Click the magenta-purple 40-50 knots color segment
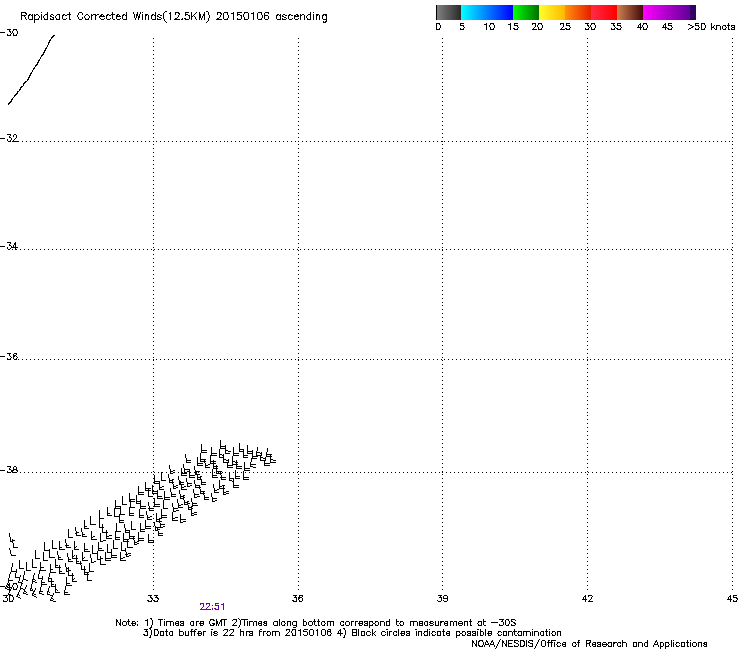 click(x=669, y=12)
